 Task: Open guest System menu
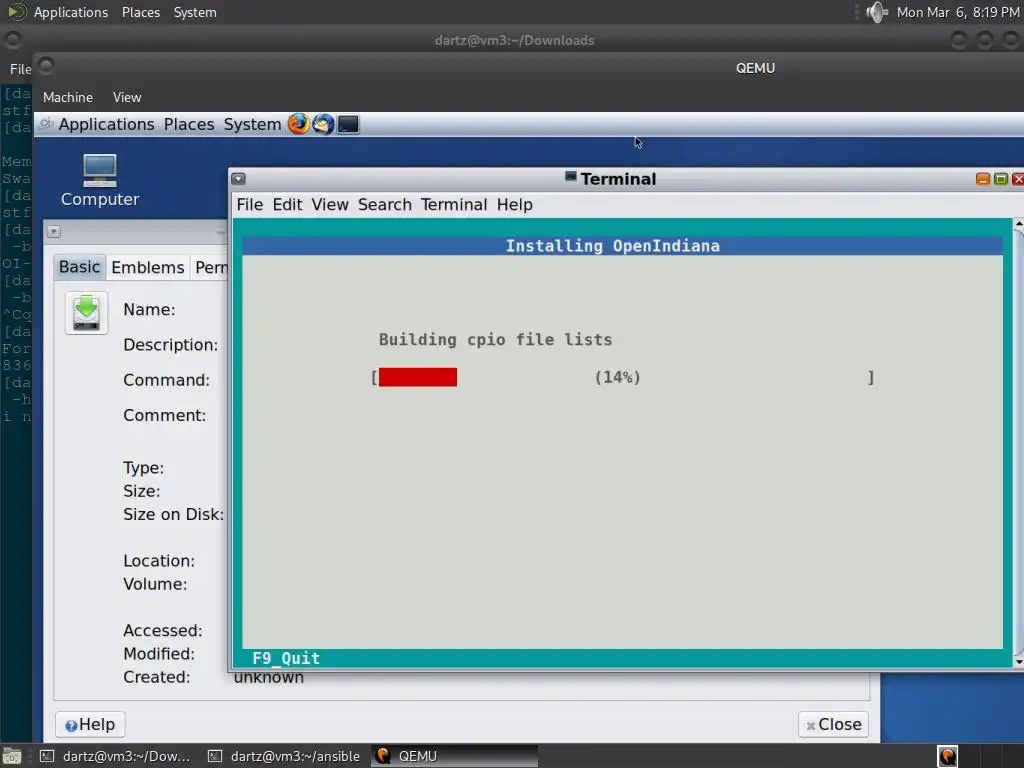pyautogui.click(x=252, y=124)
